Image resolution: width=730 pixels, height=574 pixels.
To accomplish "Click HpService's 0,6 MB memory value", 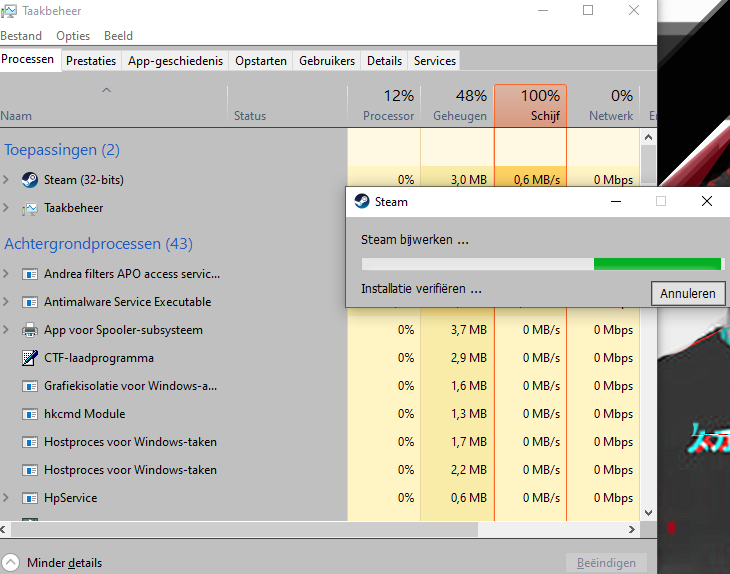I will [469, 498].
